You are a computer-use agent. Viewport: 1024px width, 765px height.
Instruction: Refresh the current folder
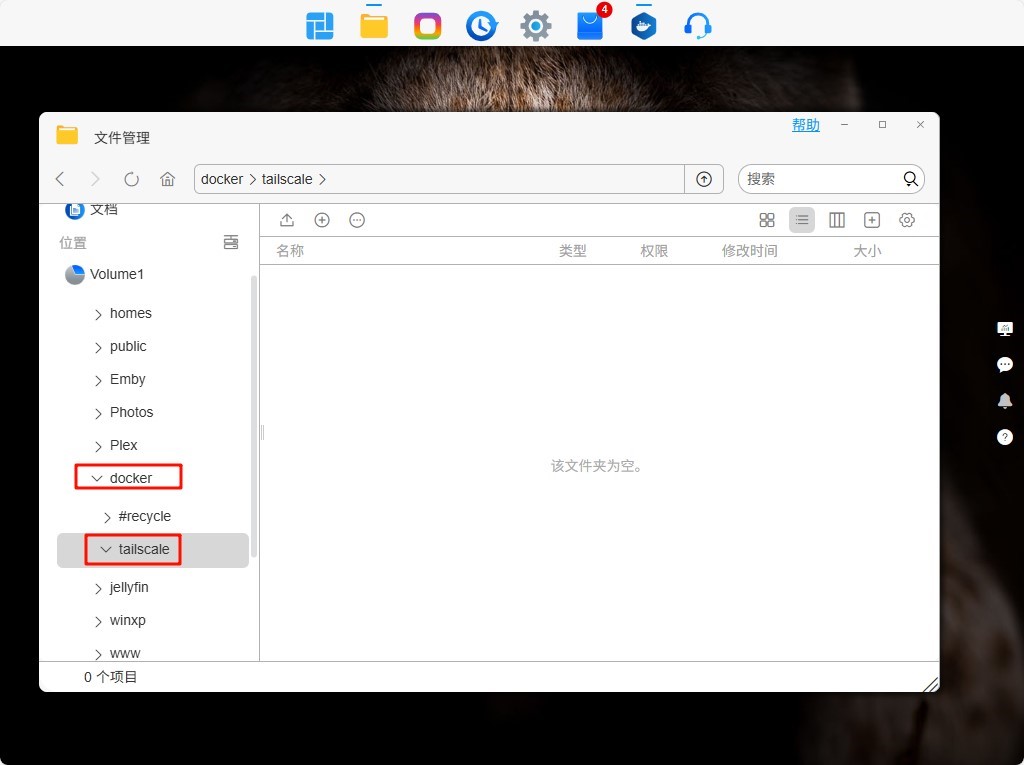pos(131,179)
